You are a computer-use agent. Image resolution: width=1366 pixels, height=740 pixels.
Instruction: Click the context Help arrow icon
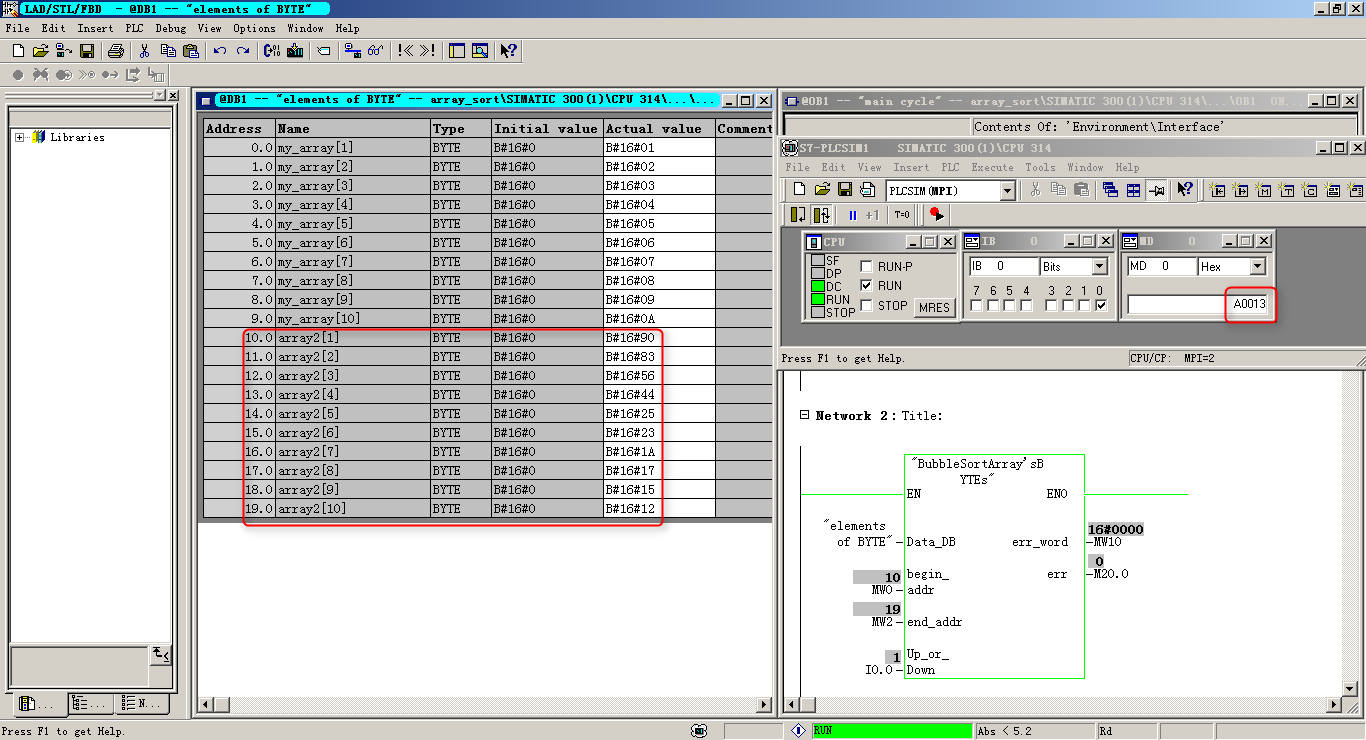pos(508,51)
